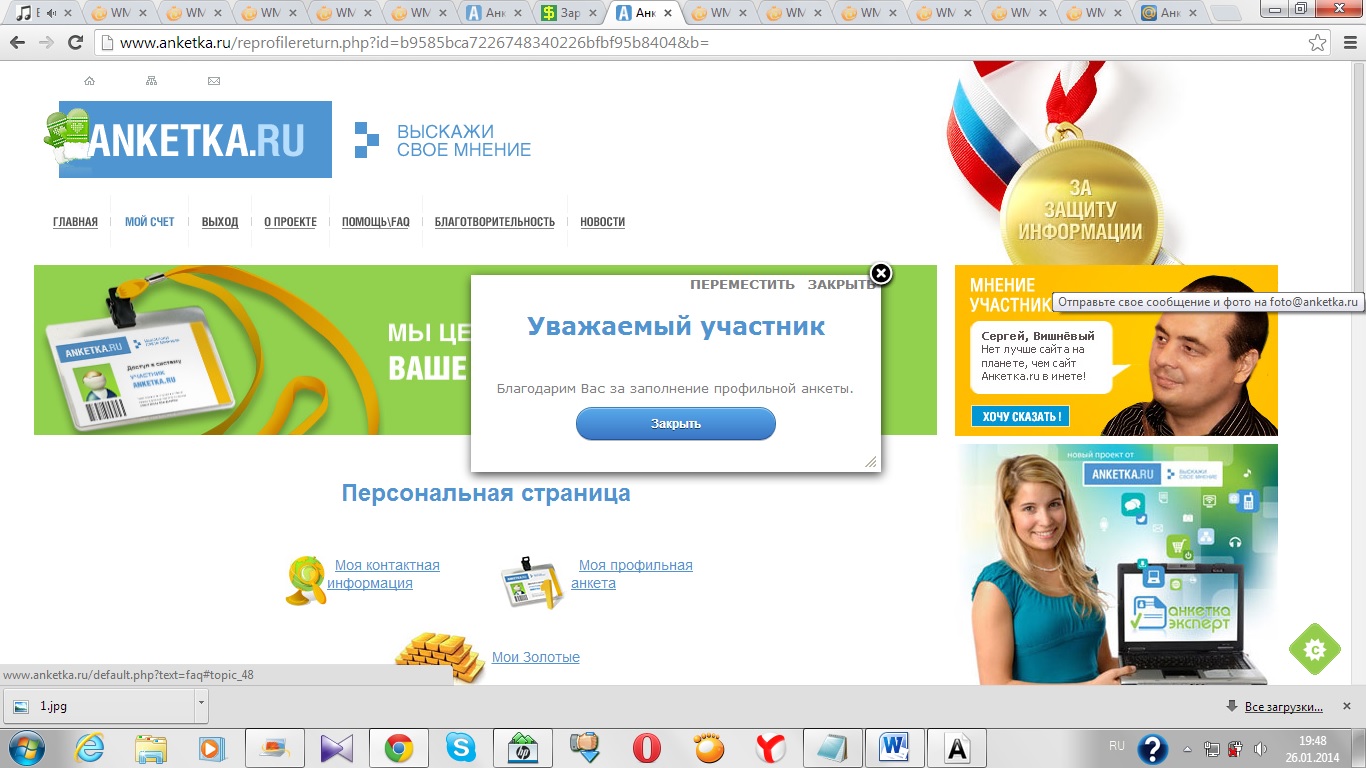
Task: Open Opera browser from the taskbar
Action: pyautogui.click(x=647, y=748)
